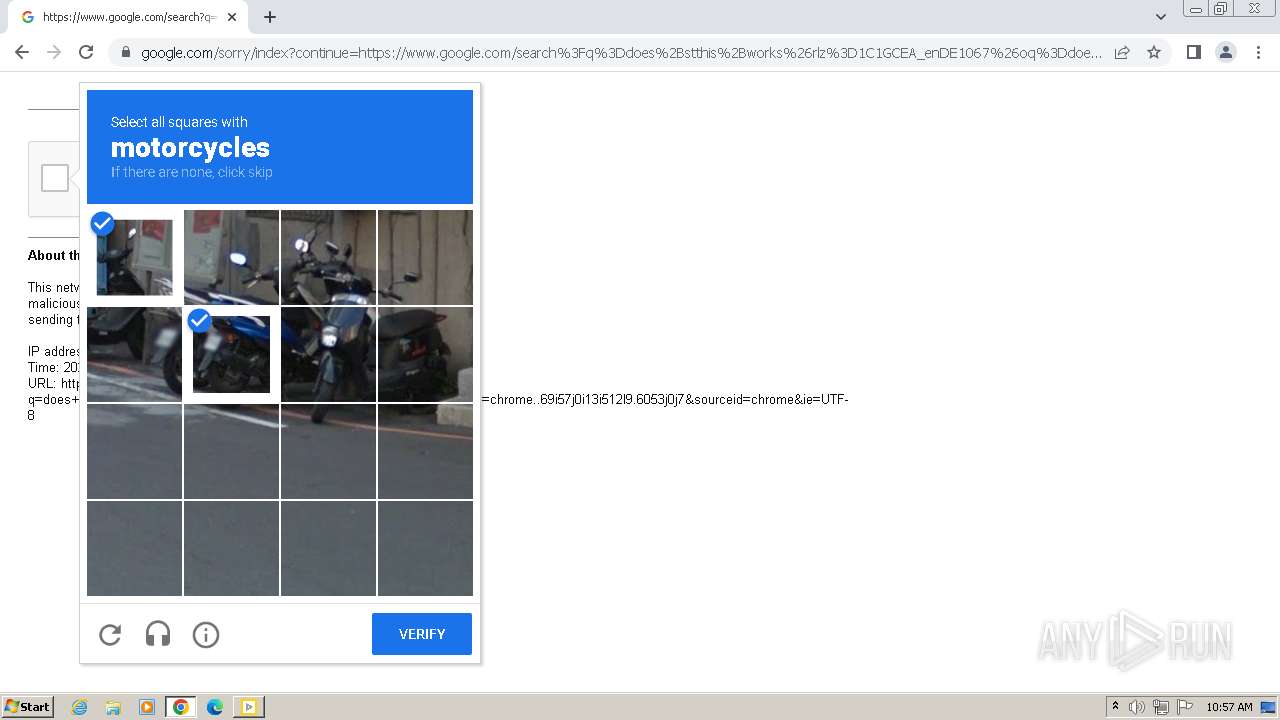
Task: Select top row fourth tile showing wall
Action: (425, 257)
